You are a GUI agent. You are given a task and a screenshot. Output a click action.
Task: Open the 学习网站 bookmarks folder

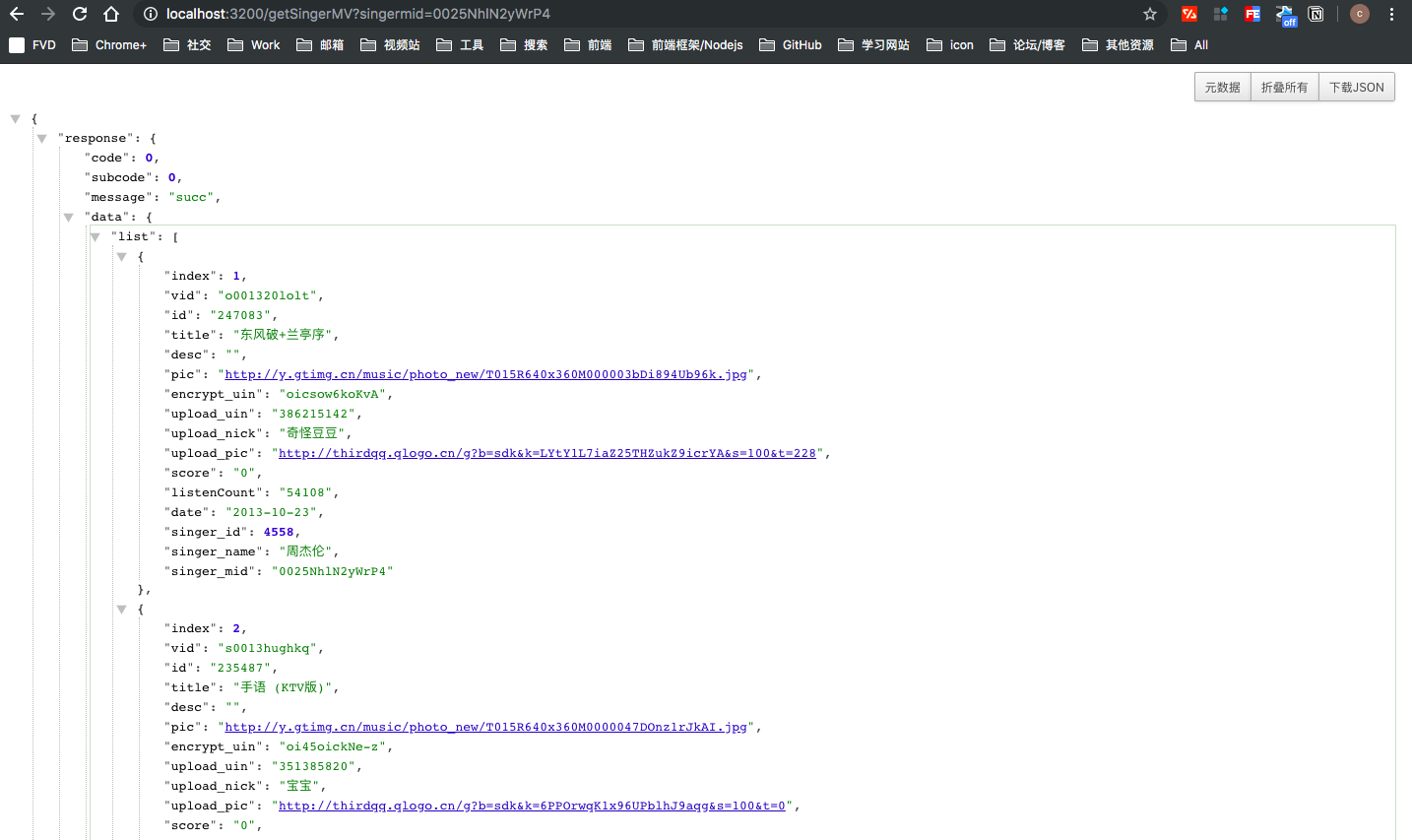pyautogui.click(x=873, y=45)
